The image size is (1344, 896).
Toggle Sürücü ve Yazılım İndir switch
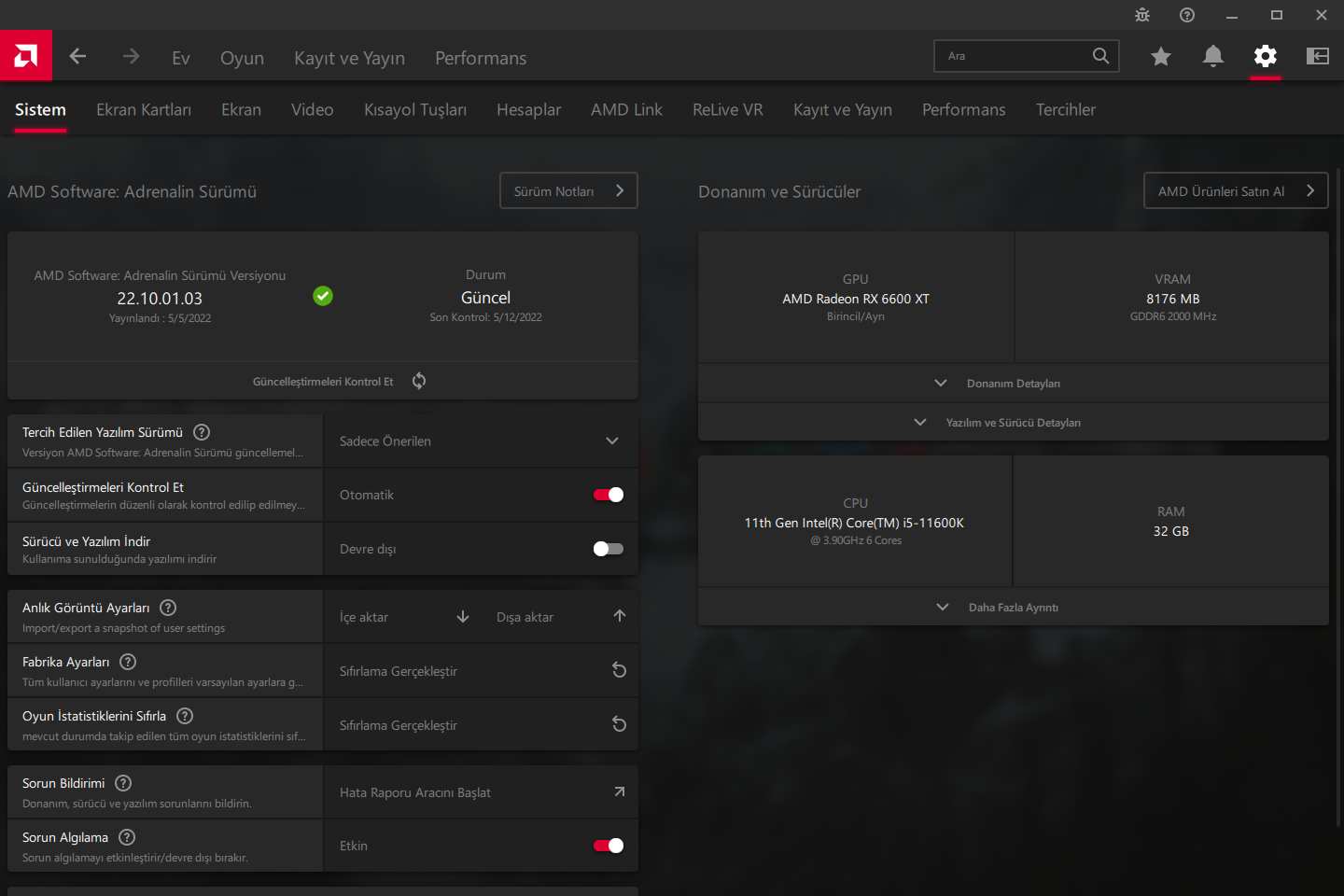609,549
